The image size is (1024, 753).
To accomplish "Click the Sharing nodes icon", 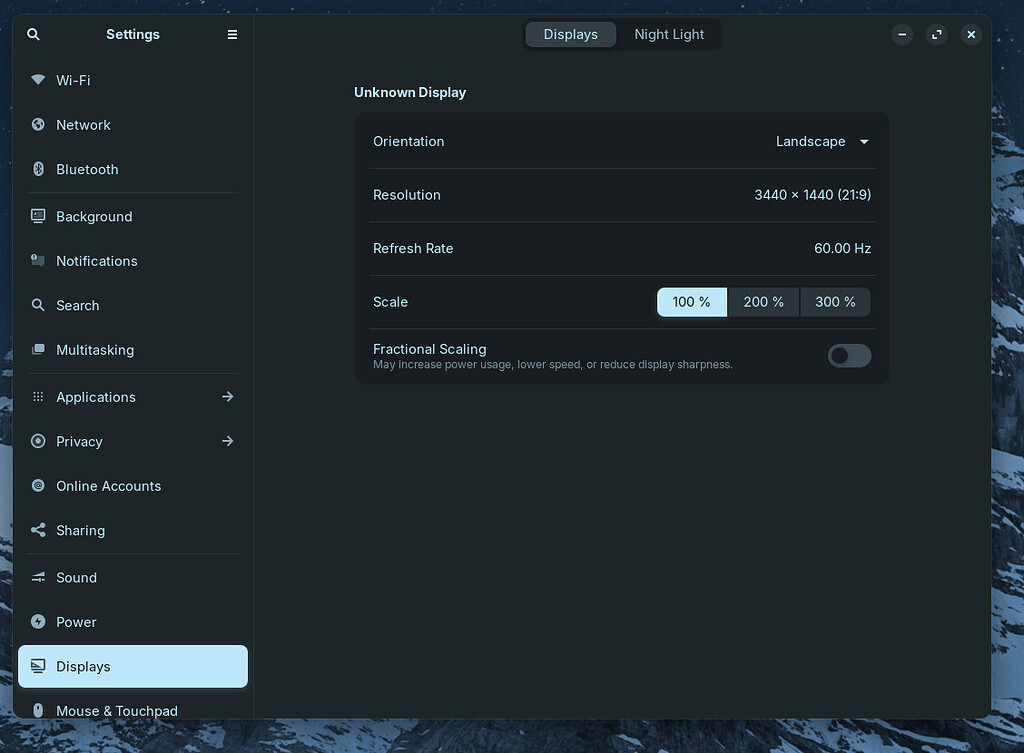I will (x=38, y=530).
